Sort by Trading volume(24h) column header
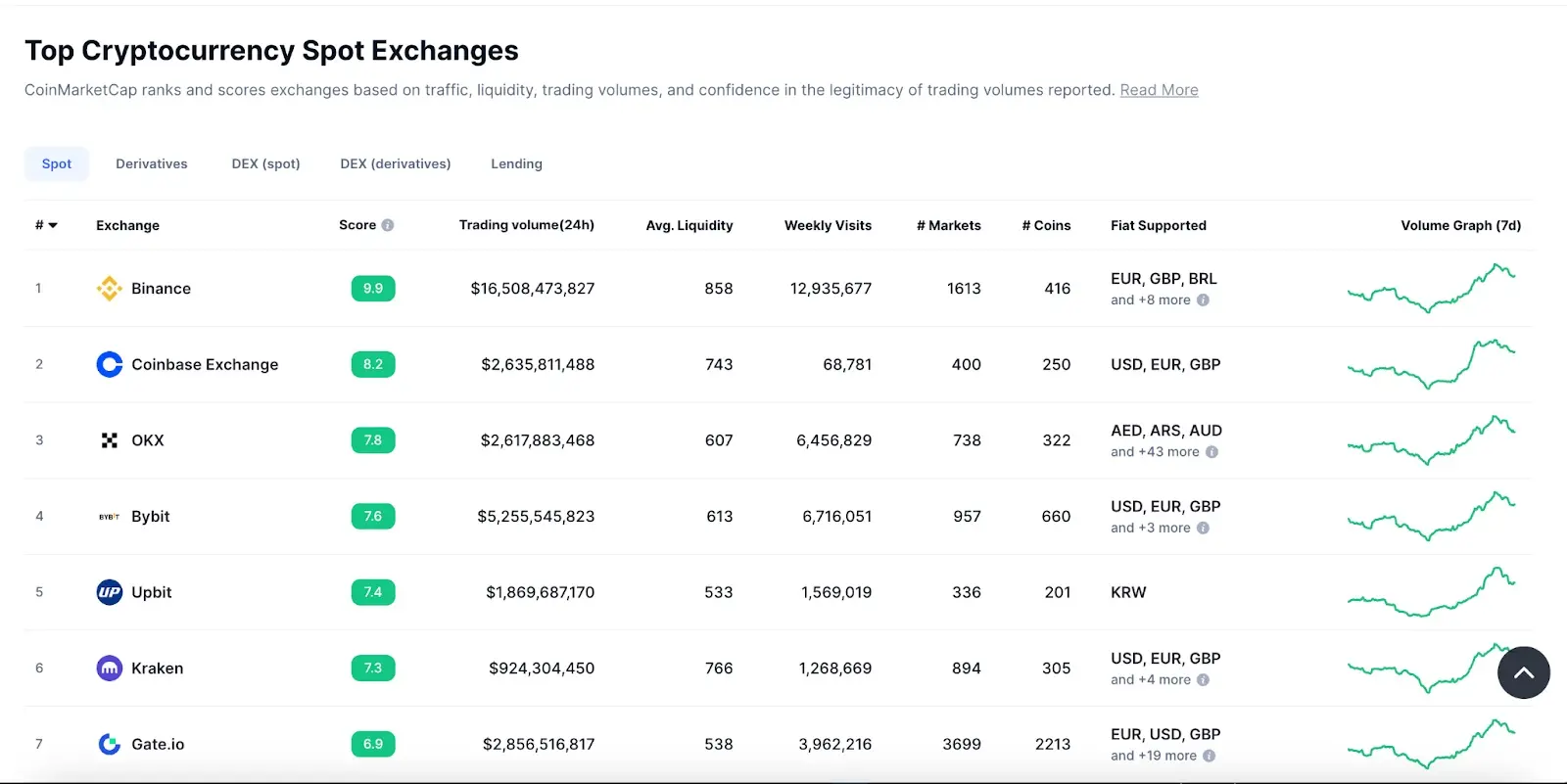1567x784 pixels. (527, 225)
